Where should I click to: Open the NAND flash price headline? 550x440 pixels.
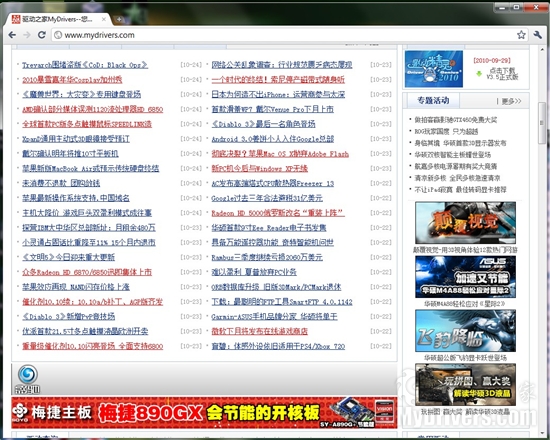(x=76, y=287)
